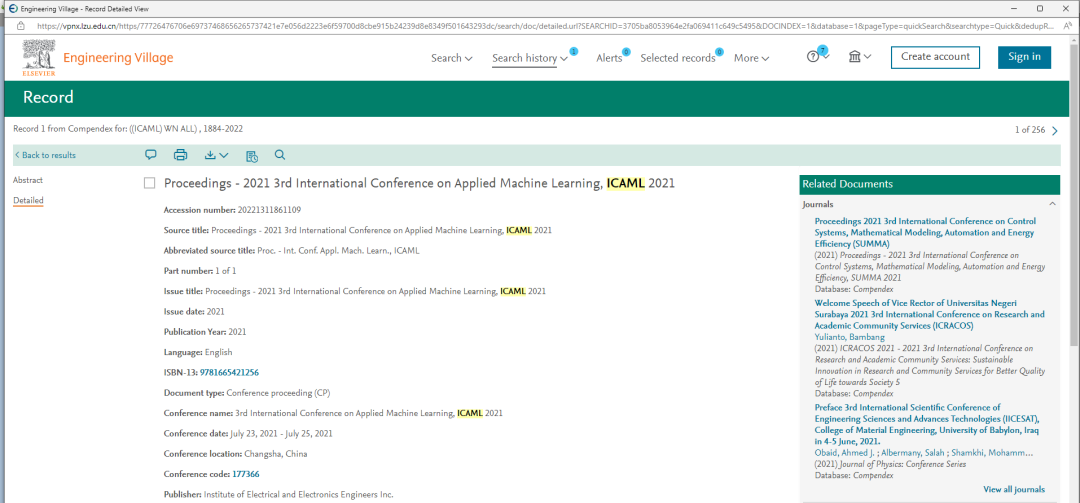The width and height of the screenshot is (1080, 503).
Task: Click the Language: English field
Action: (x=198, y=352)
